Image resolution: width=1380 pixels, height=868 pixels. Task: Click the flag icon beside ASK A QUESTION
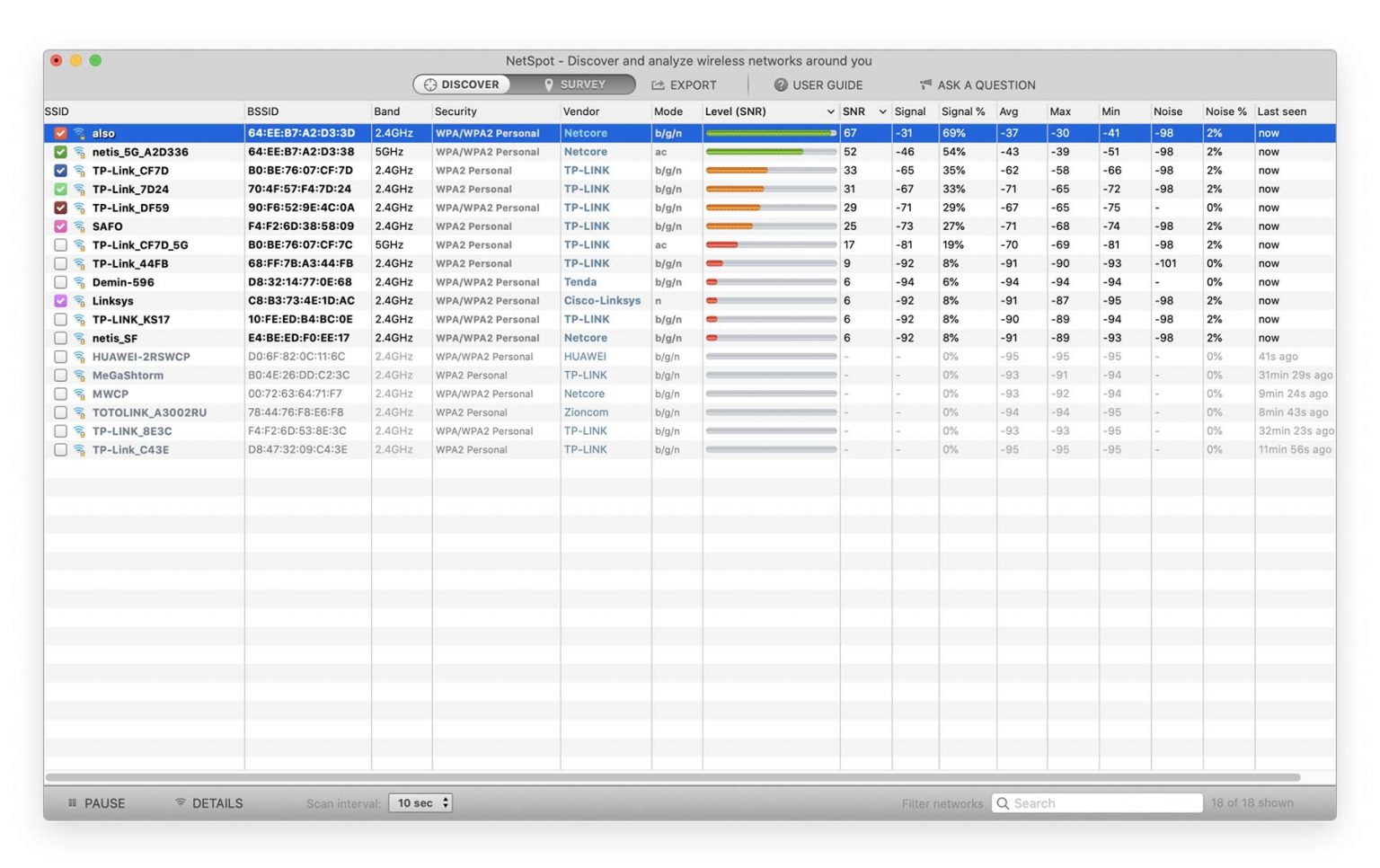(924, 84)
